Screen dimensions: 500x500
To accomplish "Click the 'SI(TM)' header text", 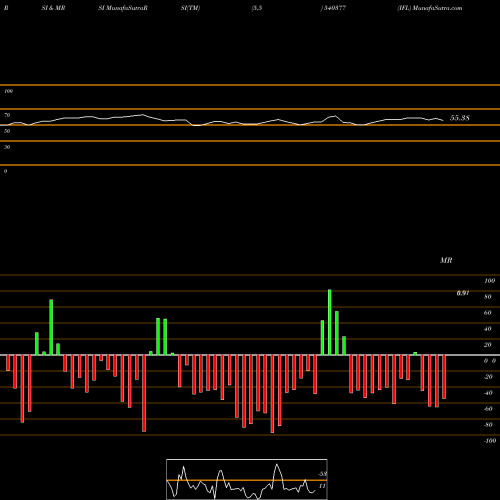I will click(x=190, y=8).
